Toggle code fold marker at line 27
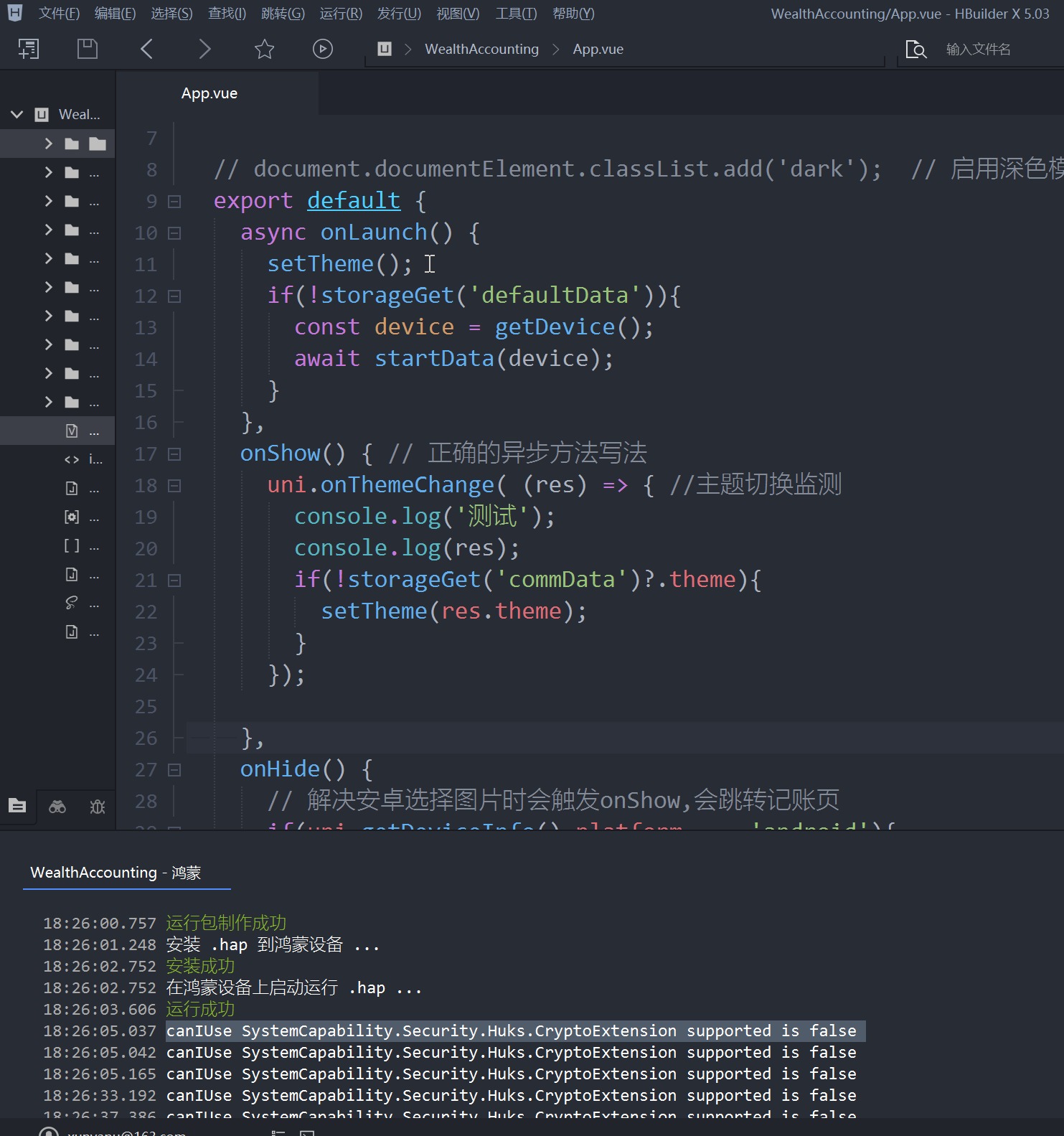The width and height of the screenshot is (1064, 1136). 174,770
